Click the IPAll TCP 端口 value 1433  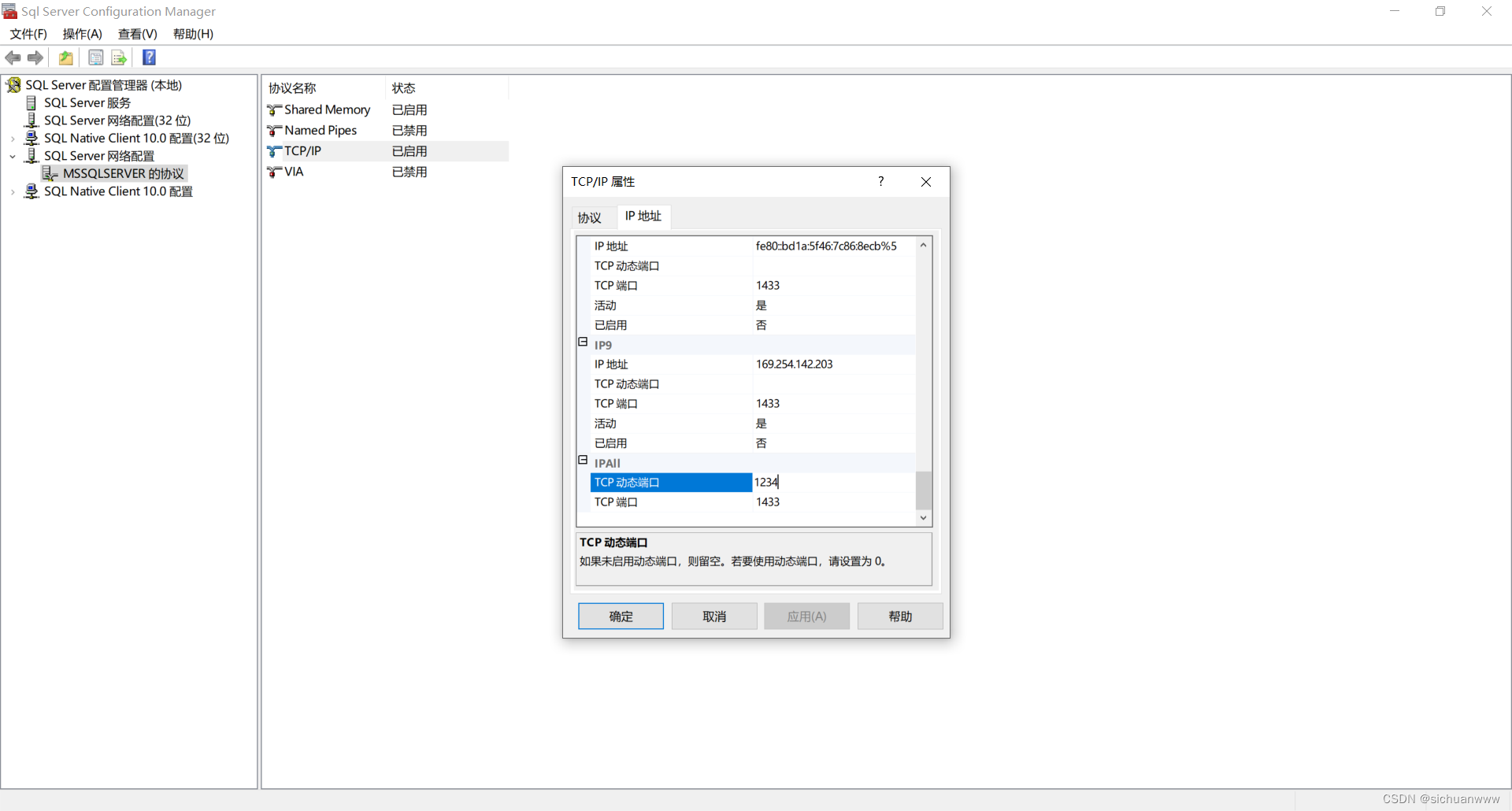point(768,502)
